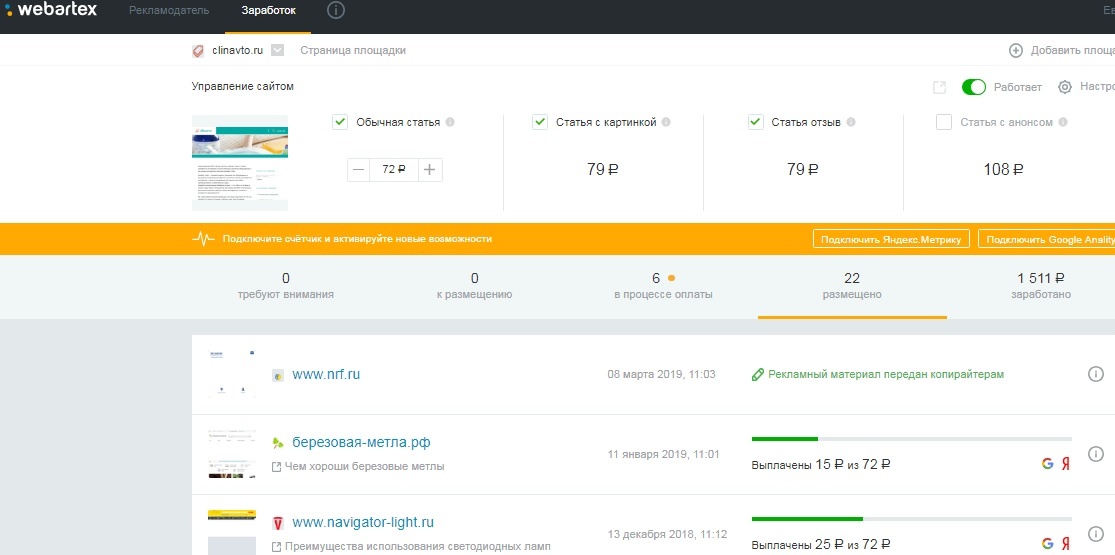Select 'требуют внимания' status tab
The height and width of the screenshot is (555, 1115).
(286, 286)
